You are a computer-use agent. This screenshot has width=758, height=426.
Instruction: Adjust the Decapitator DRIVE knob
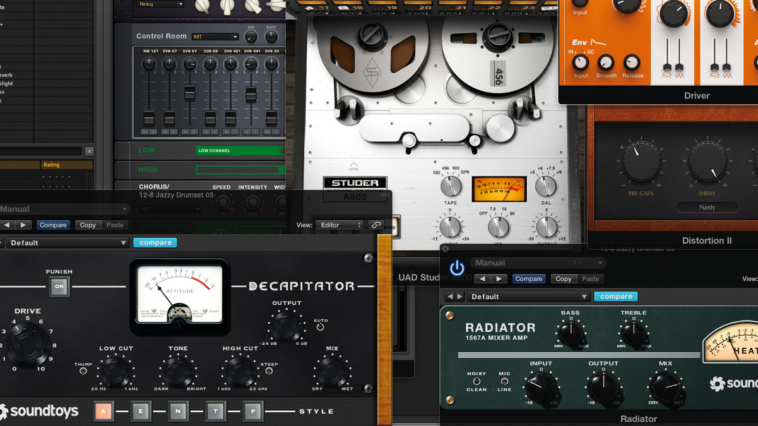pos(28,344)
